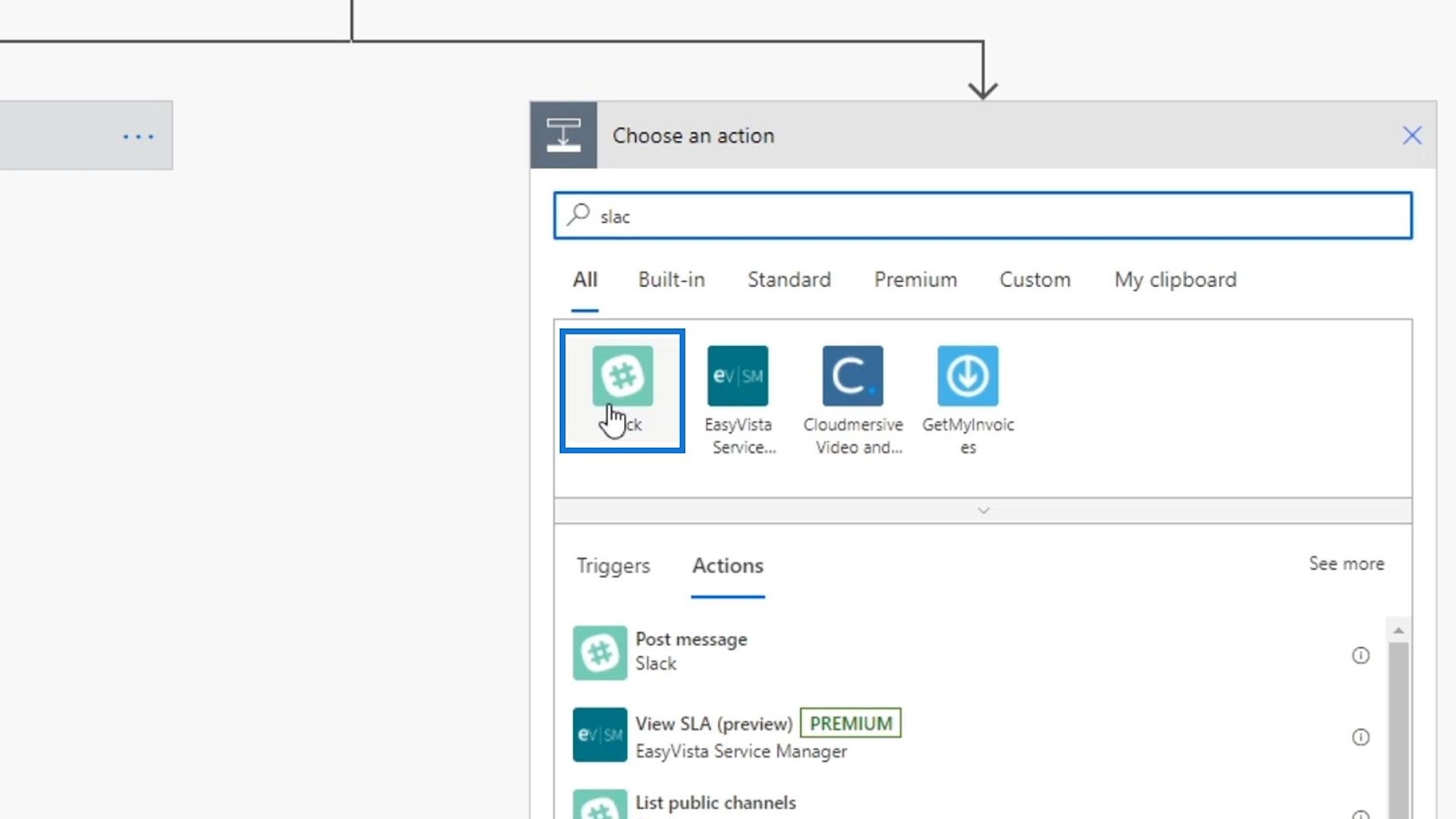Image resolution: width=1456 pixels, height=819 pixels.
Task: Select the Slack connector icon
Action: (622, 375)
